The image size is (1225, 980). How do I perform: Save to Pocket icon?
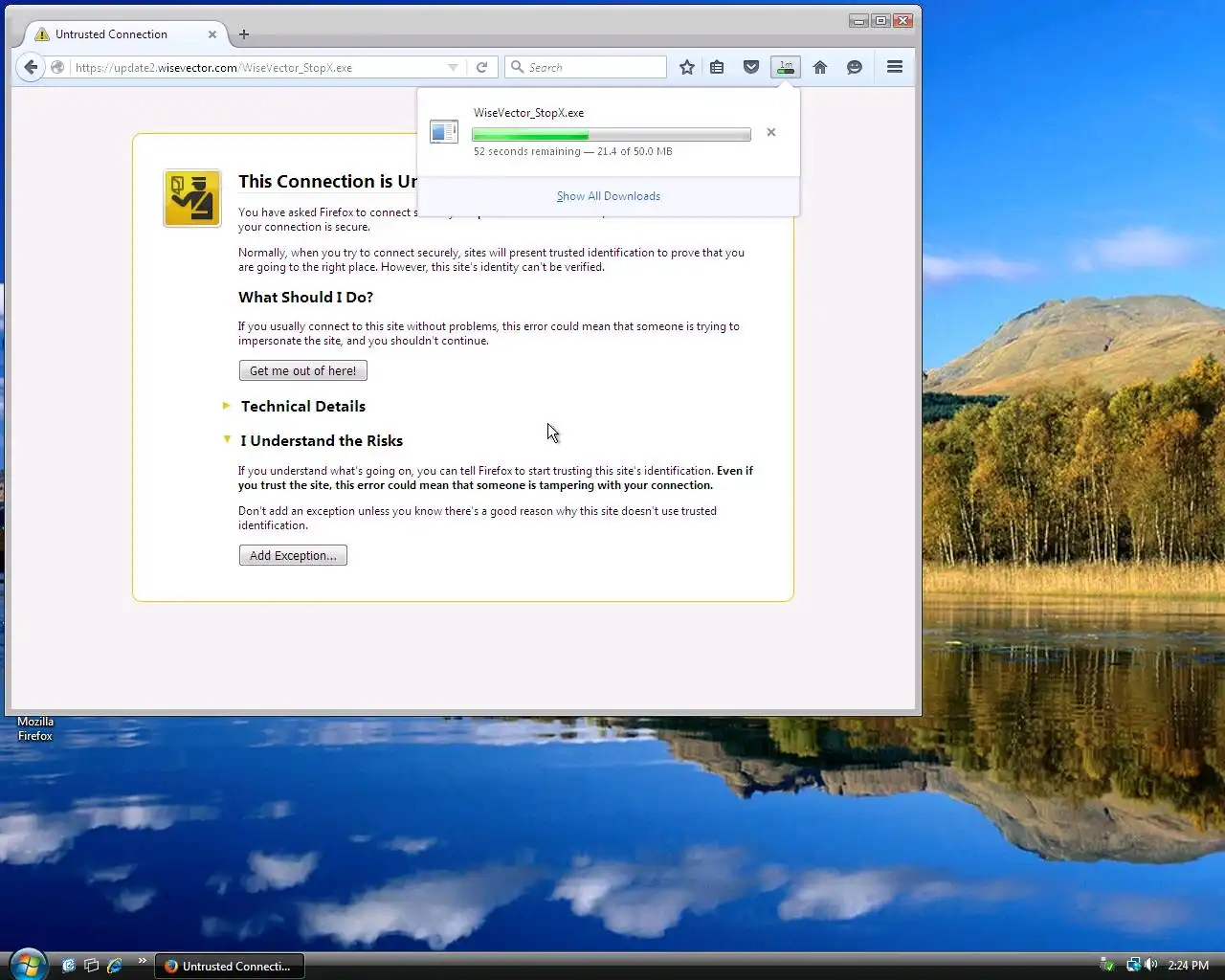click(751, 67)
